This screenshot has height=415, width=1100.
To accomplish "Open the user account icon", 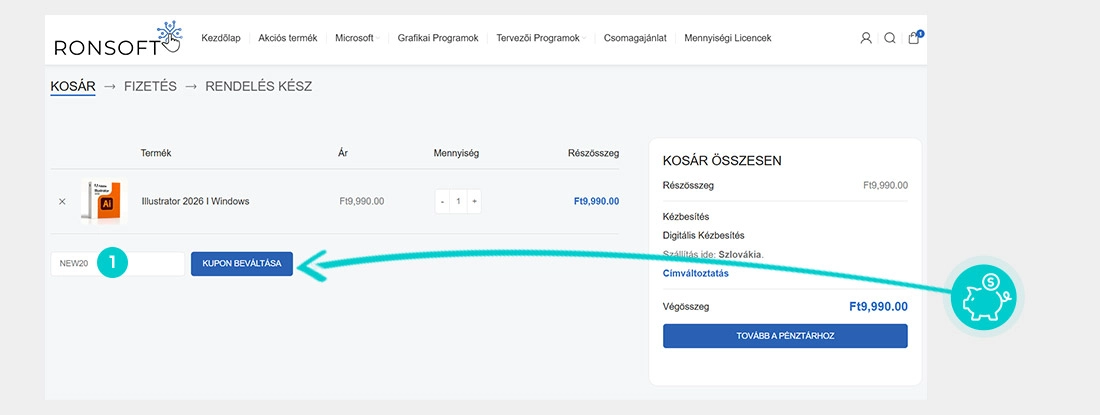I will (866, 38).
